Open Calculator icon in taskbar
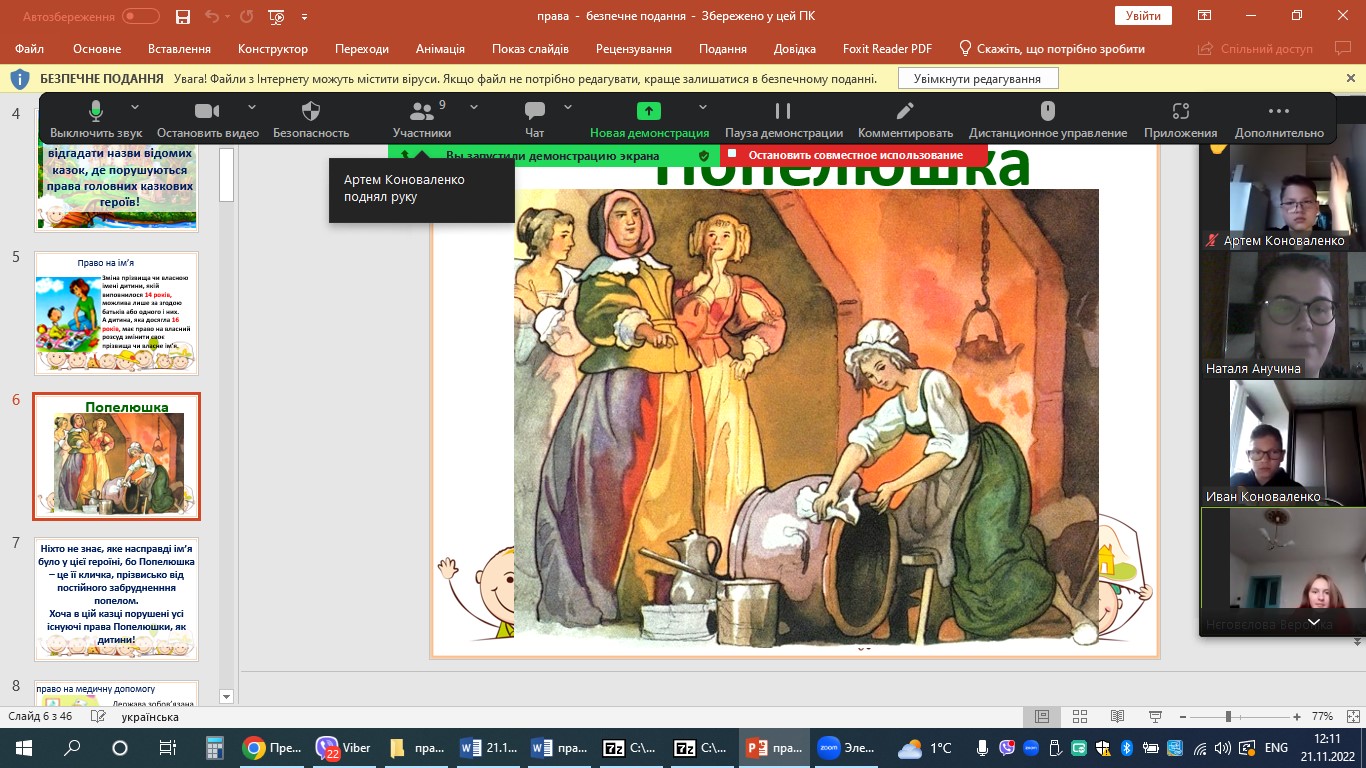1366x768 pixels. pyautogui.click(x=214, y=748)
